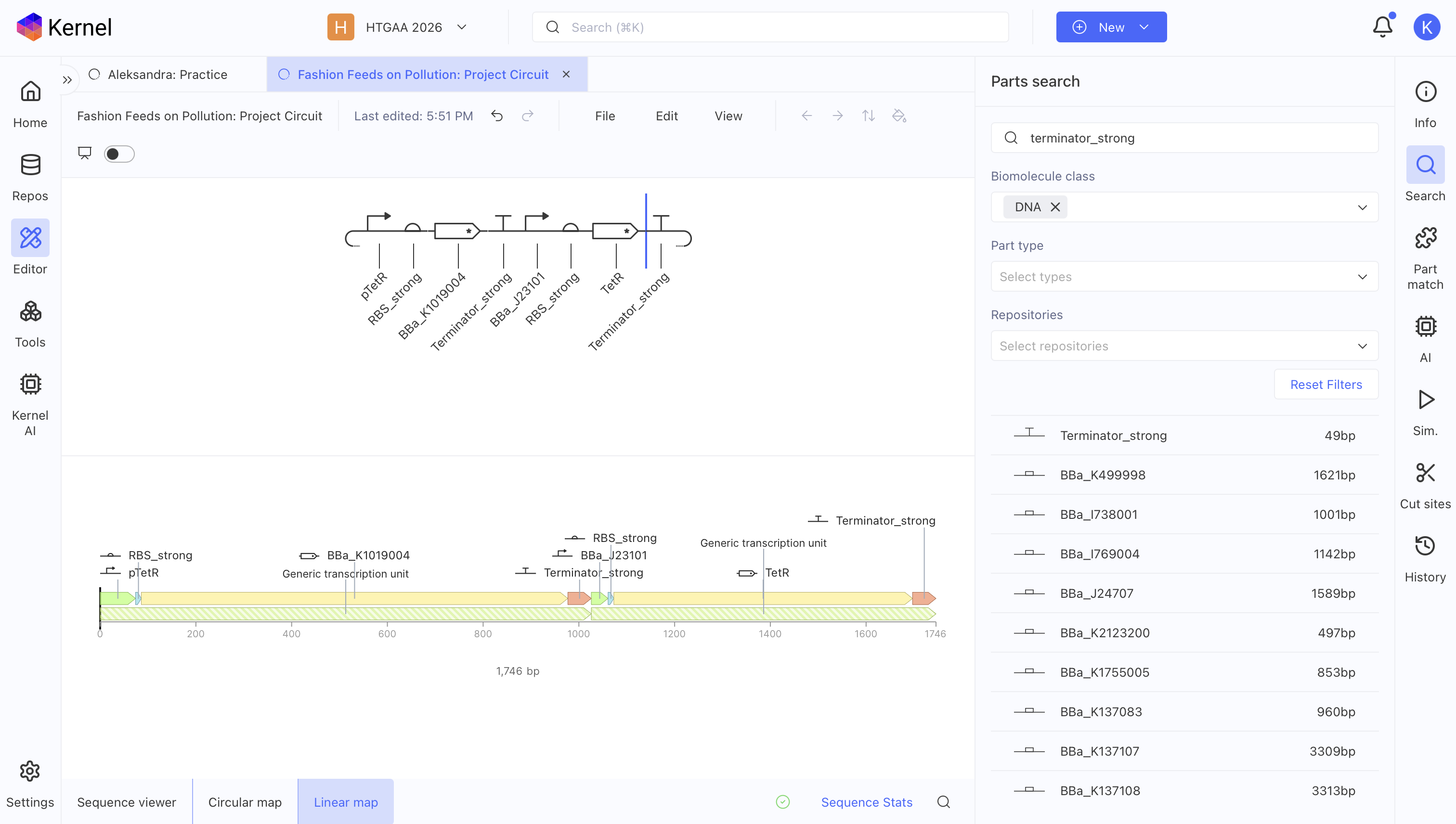Viewport: 1456px width, 824px height.
Task: Expand the collapsed sidebar chevrons
Action: coord(67,80)
